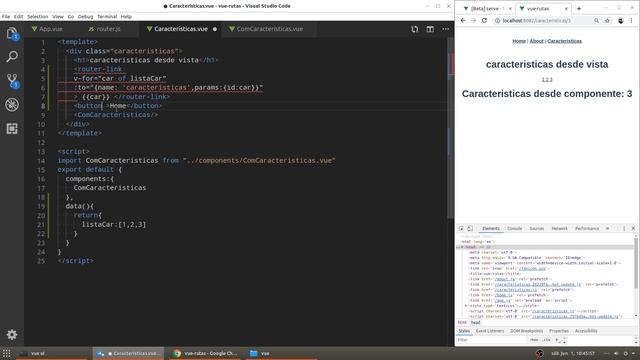Switch to the router.js editor tab
640x360 pixels.
108,29
